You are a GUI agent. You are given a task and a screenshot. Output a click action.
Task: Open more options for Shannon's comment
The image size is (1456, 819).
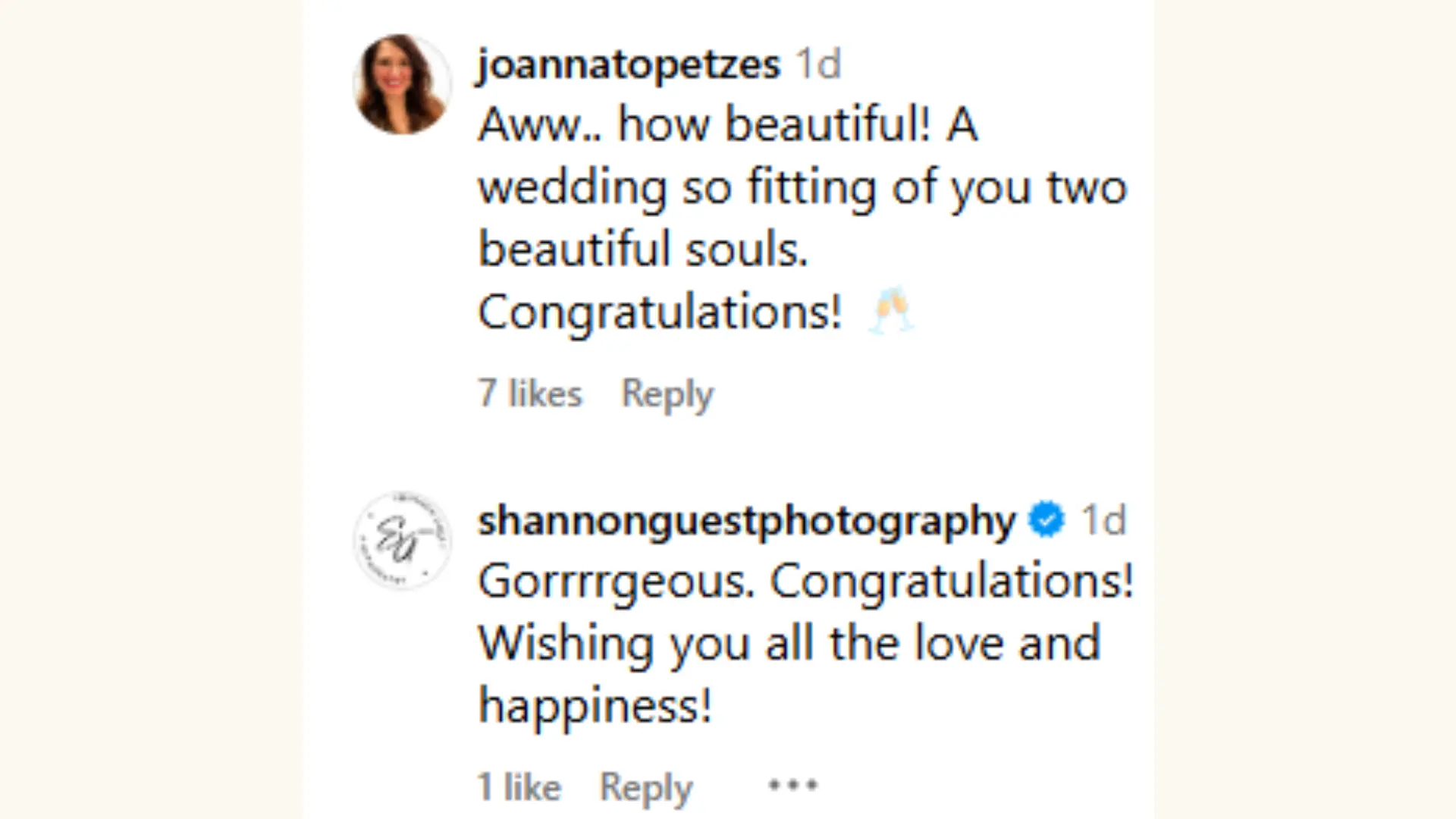792,786
